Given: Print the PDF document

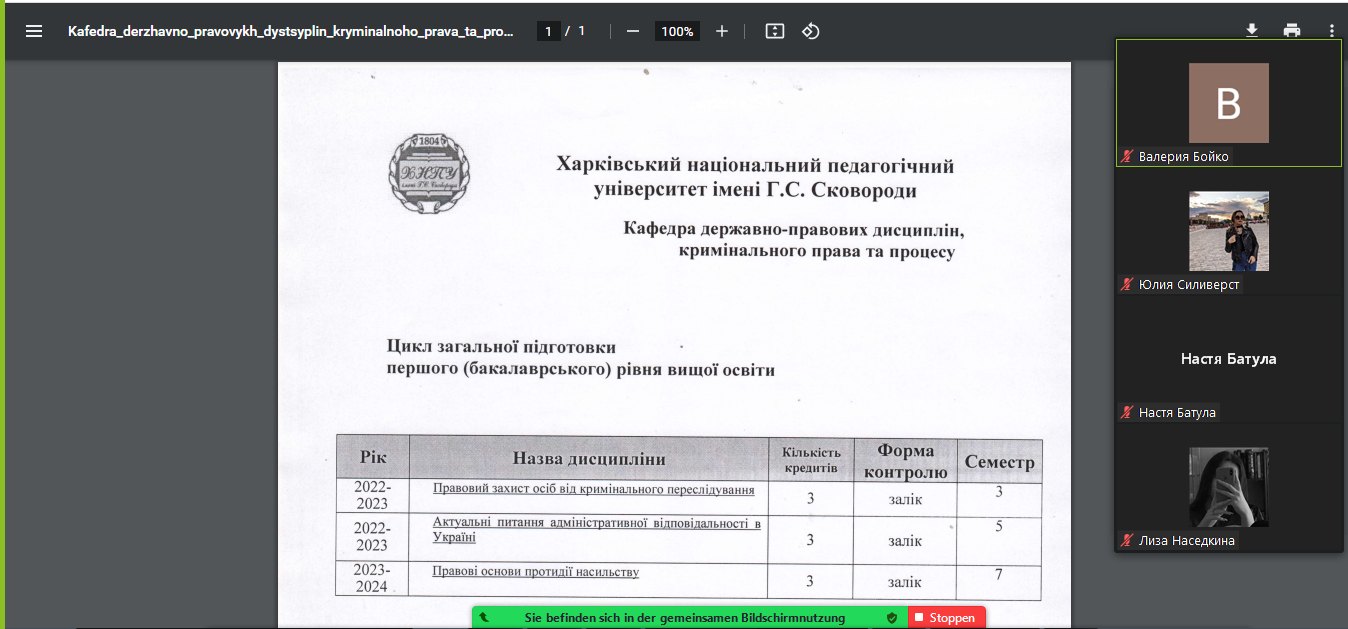Looking at the screenshot, I should click(x=1292, y=31).
